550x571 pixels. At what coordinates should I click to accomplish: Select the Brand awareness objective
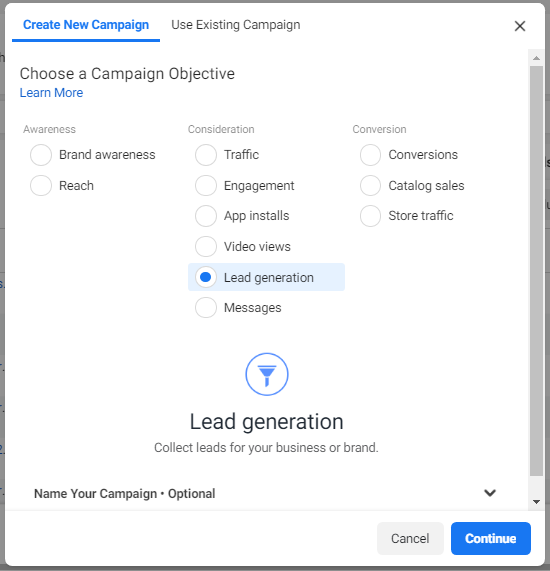coord(41,155)
